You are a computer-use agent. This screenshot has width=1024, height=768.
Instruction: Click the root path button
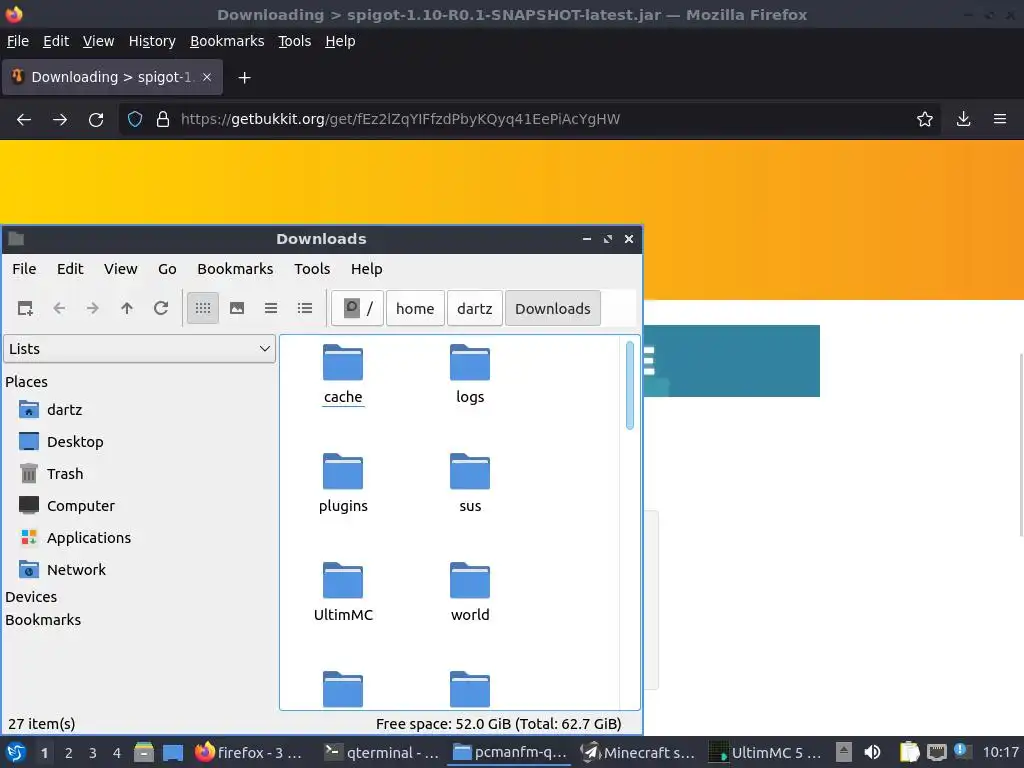pos(357,308)
